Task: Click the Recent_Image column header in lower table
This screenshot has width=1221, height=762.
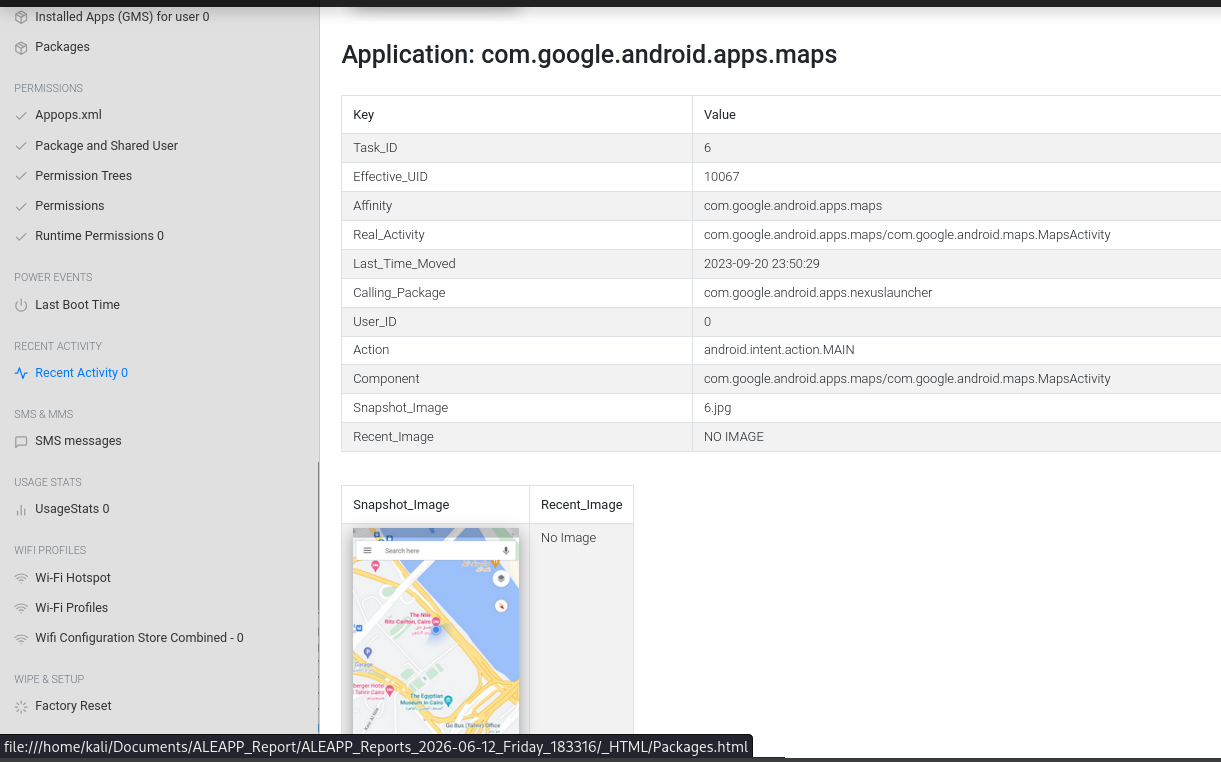Action: point(581,505)
